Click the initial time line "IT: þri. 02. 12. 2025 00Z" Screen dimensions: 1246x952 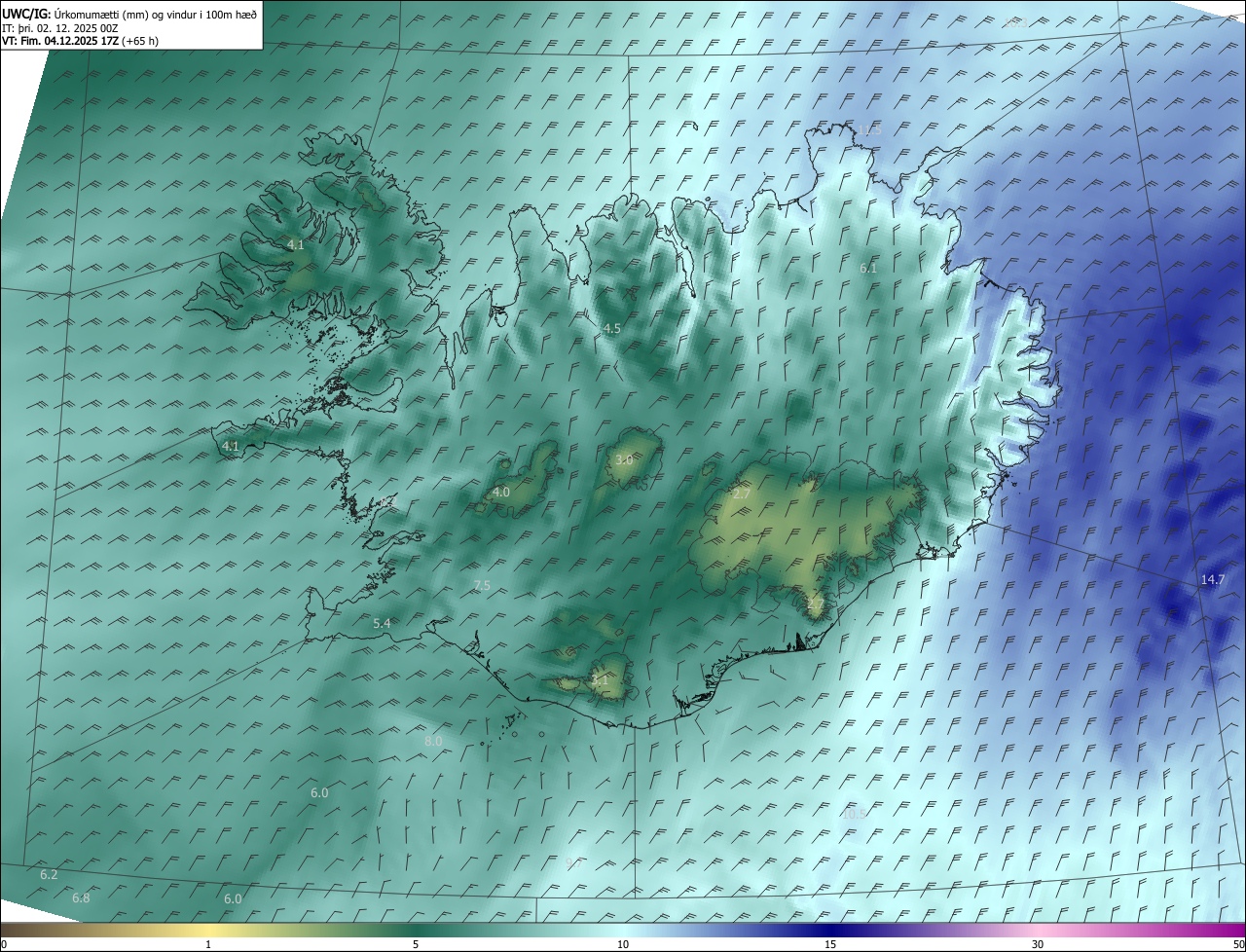click(62, 27)
